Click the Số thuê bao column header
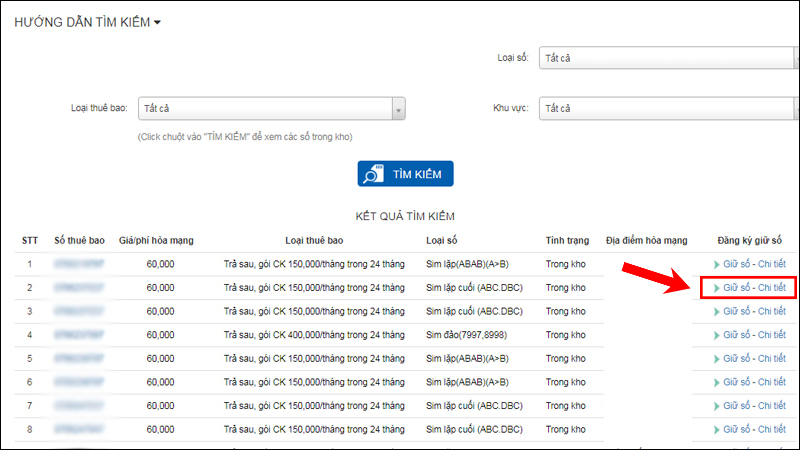Viewport: 800px width, 450px height. 79,241
